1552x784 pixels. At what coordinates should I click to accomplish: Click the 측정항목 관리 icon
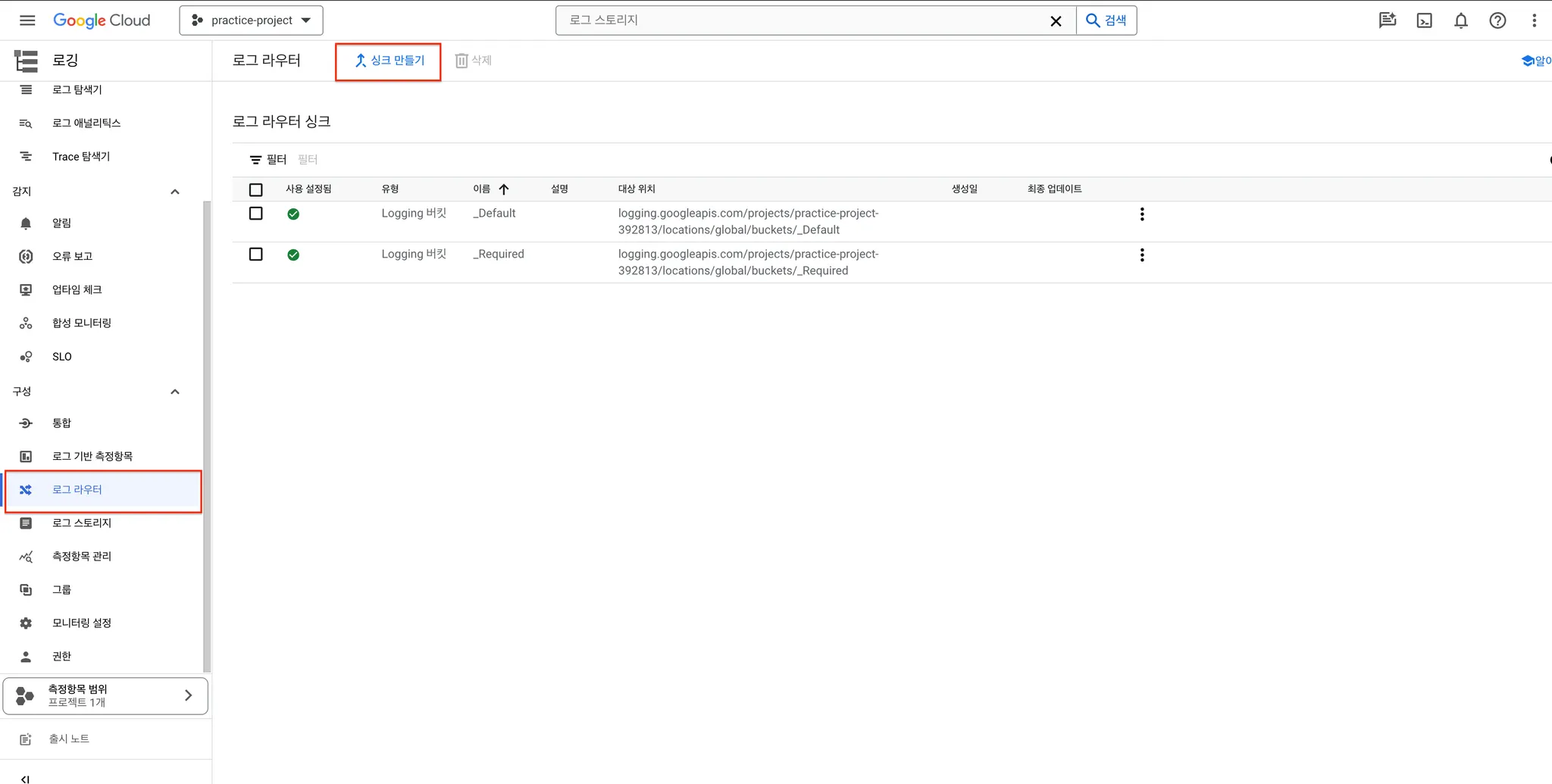pyautogui.click(x=26, y=557)
